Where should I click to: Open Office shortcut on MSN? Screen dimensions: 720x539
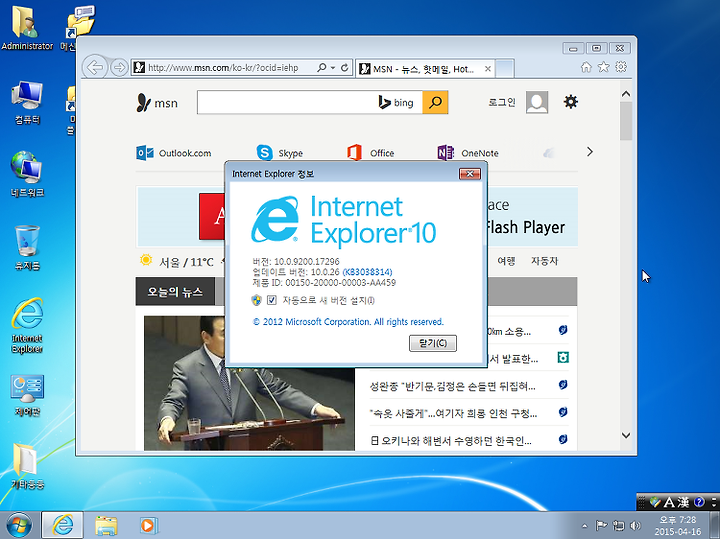371,153
